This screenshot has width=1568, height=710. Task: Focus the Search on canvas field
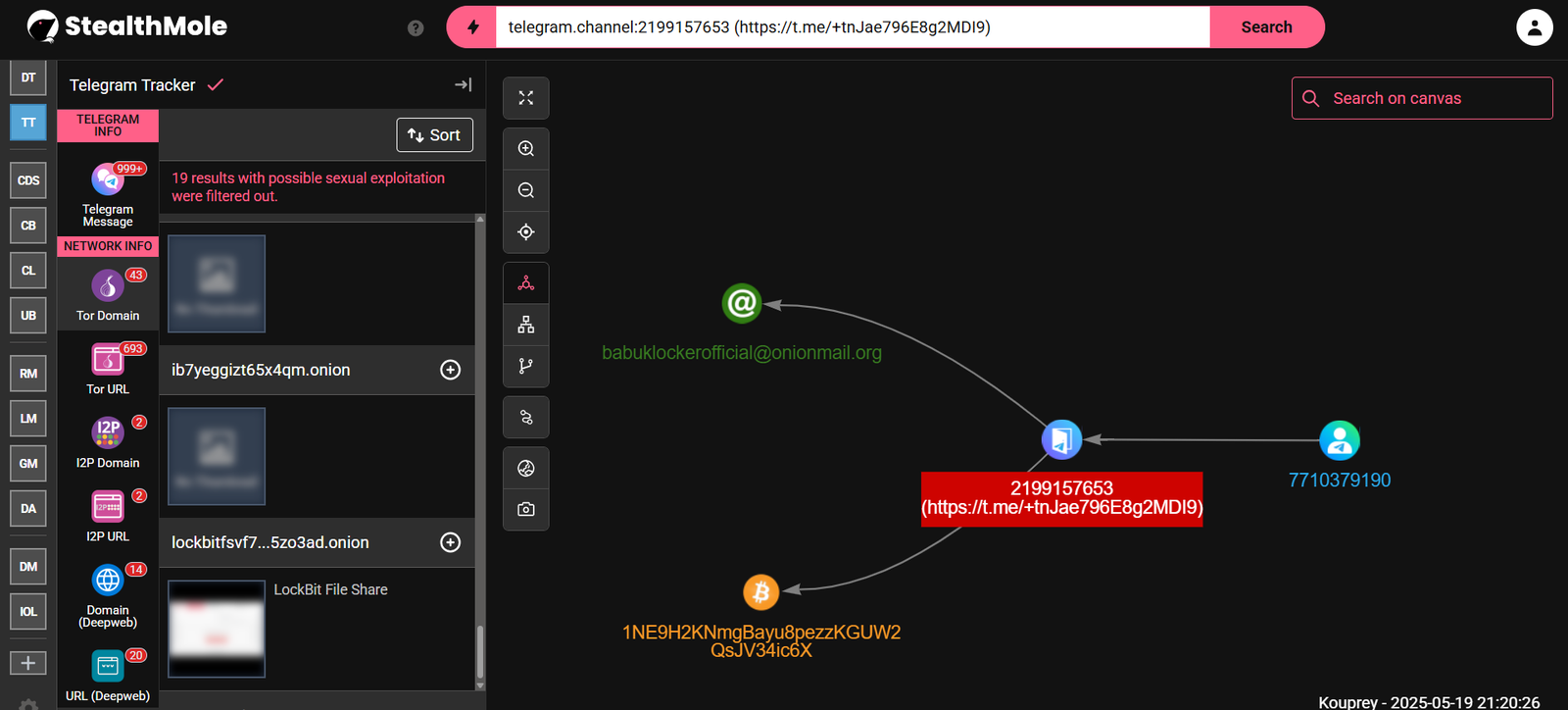pyautogui.click(x=1422, y=98)
